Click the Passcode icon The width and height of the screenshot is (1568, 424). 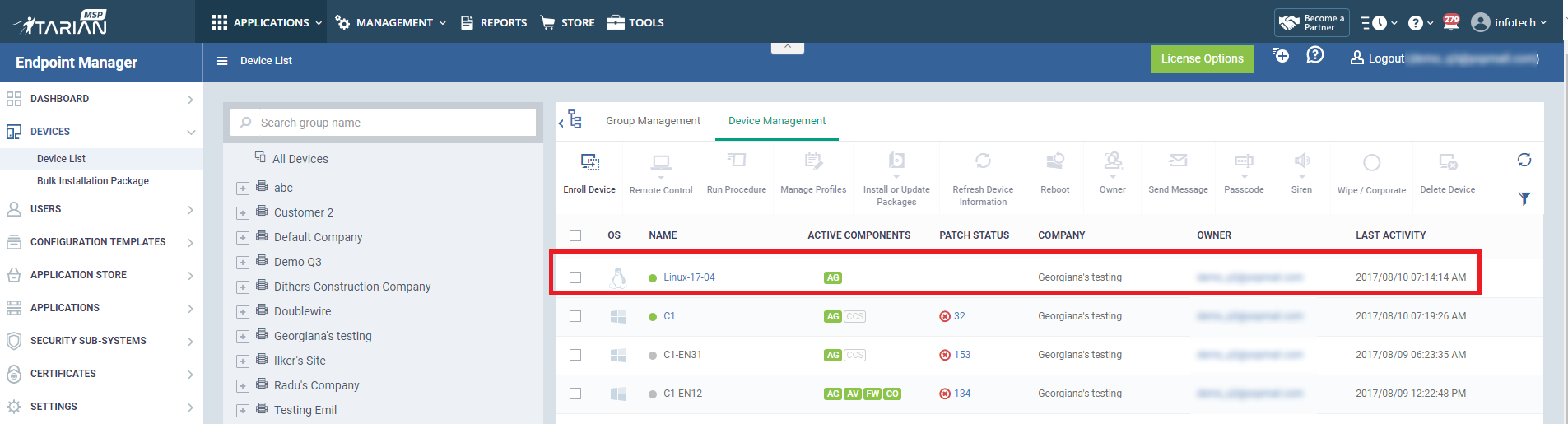pos(1244,161)
